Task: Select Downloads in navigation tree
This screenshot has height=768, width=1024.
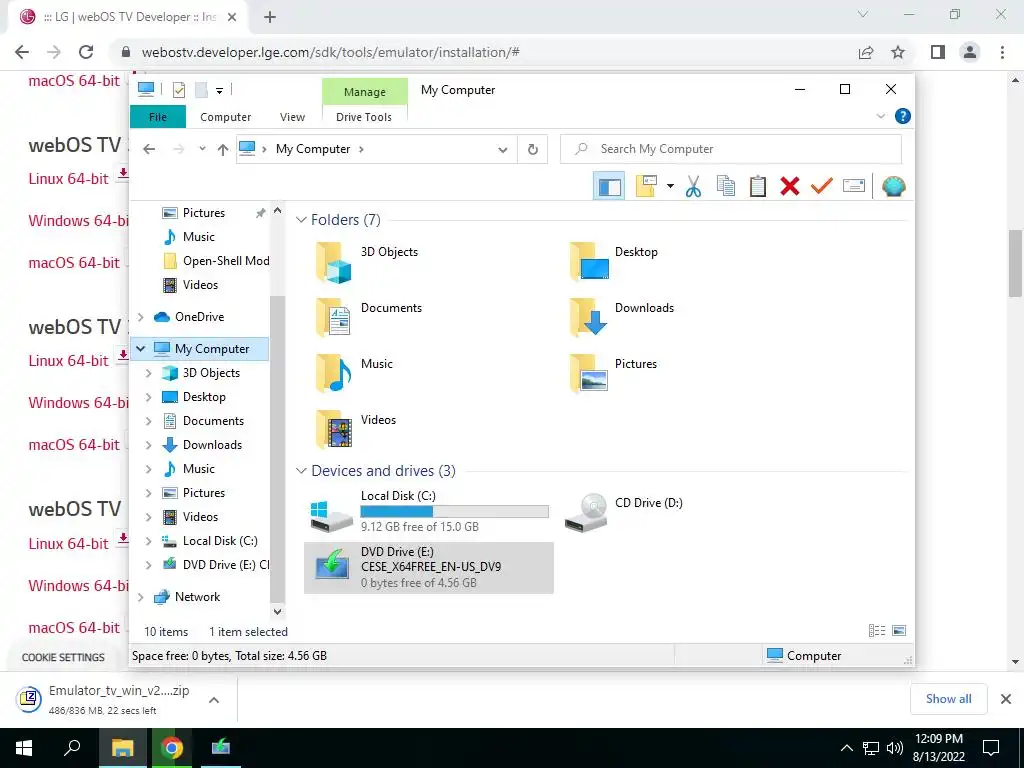Action: [x=202, y=445]
